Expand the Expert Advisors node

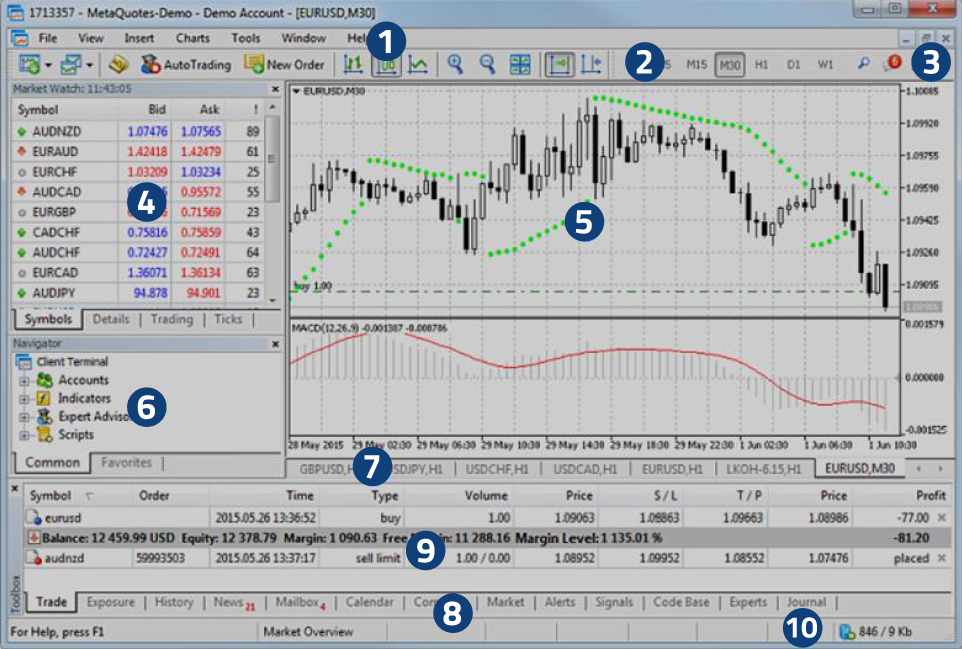(24, 418)
